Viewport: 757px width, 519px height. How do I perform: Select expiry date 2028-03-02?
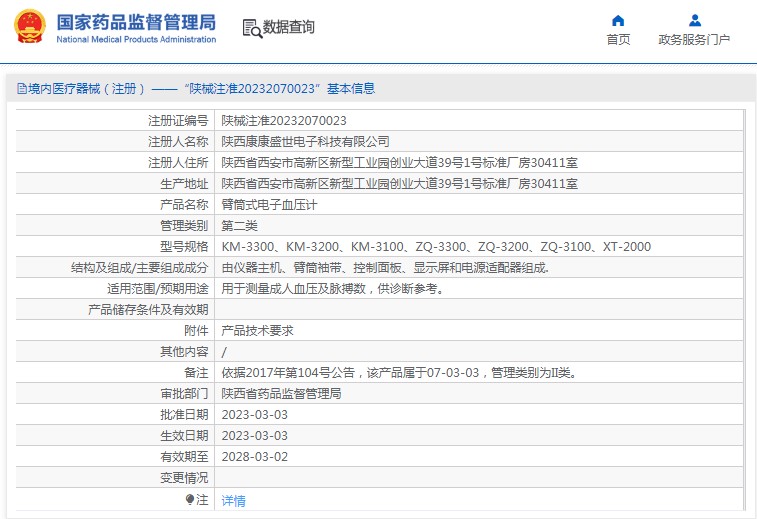coord(254,457)
